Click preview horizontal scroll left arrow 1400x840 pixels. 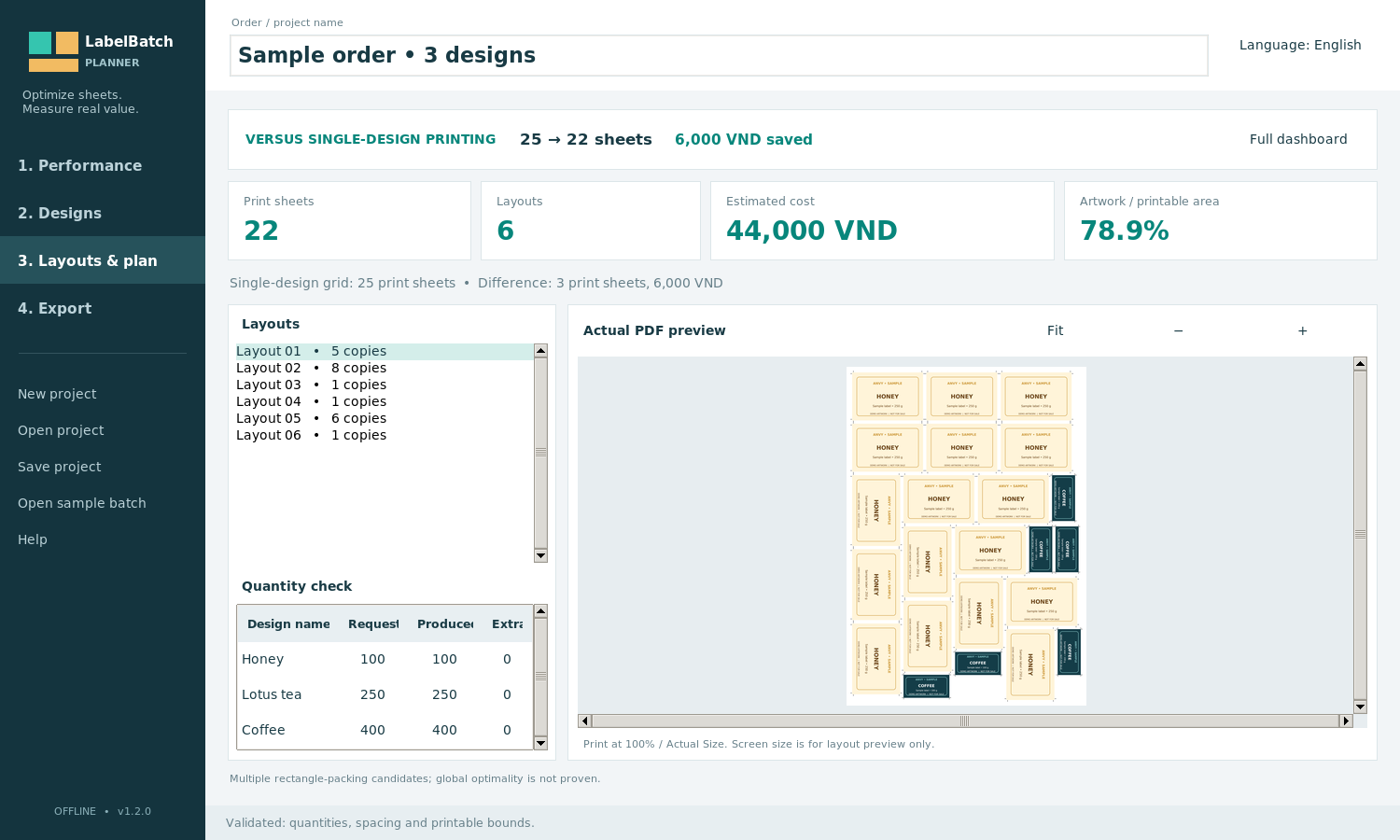pos(584,721)
